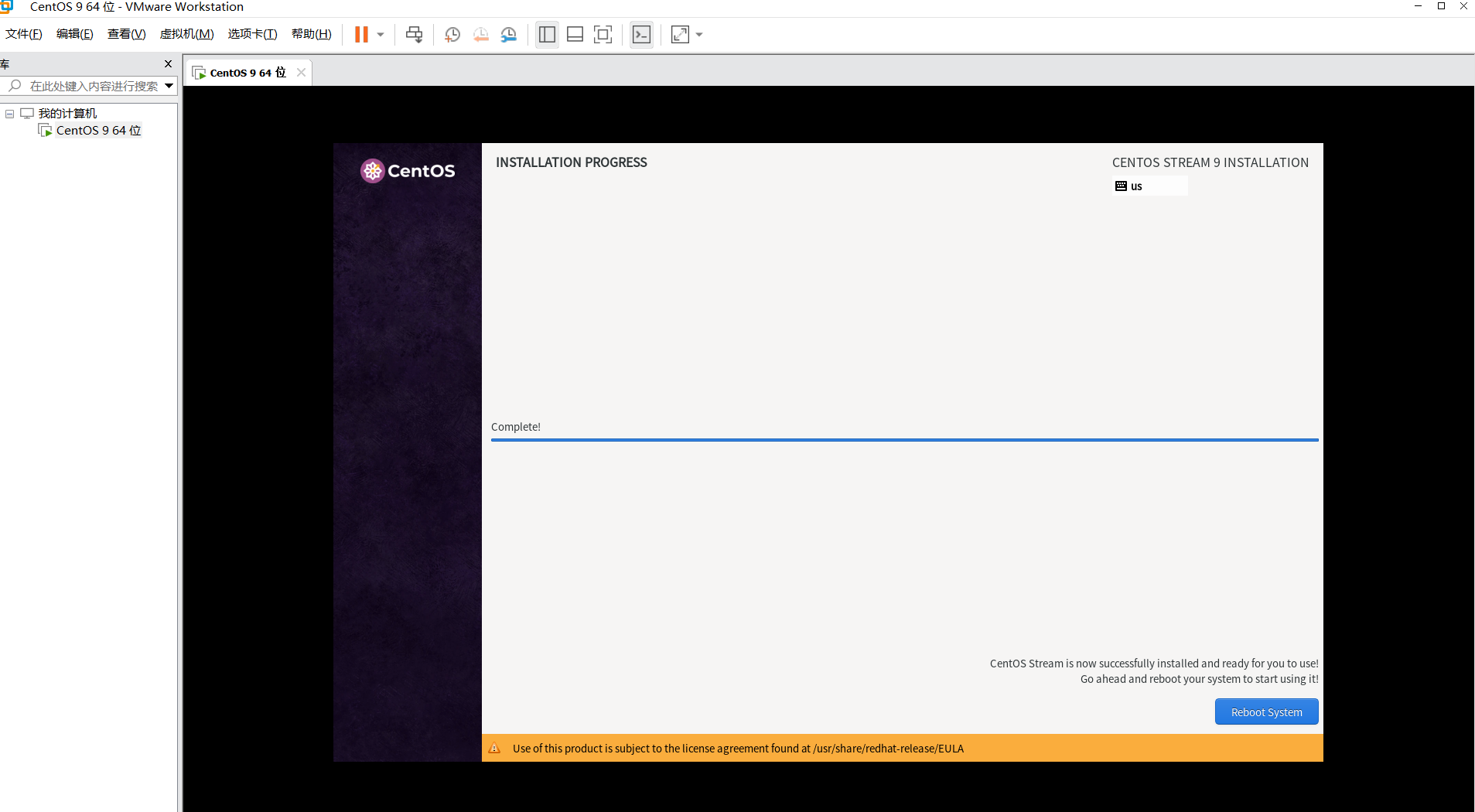The image size is (1475, 812).
Task: Maximize the VMware Workstation window
Action: [1441, 6]
